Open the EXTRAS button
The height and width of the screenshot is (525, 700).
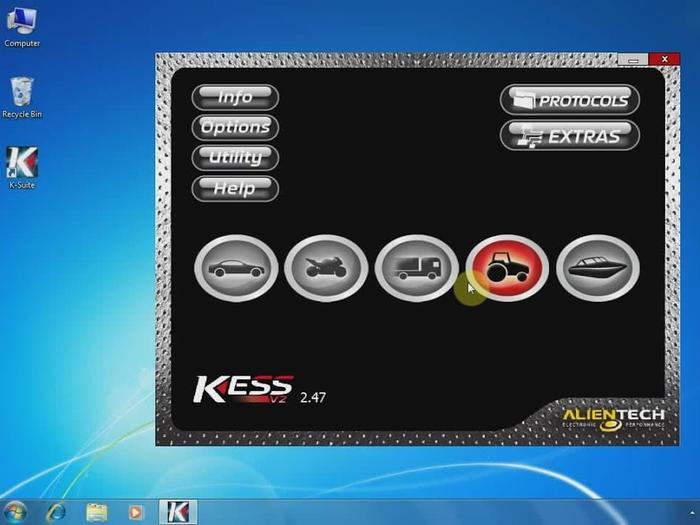click(570, 136)
